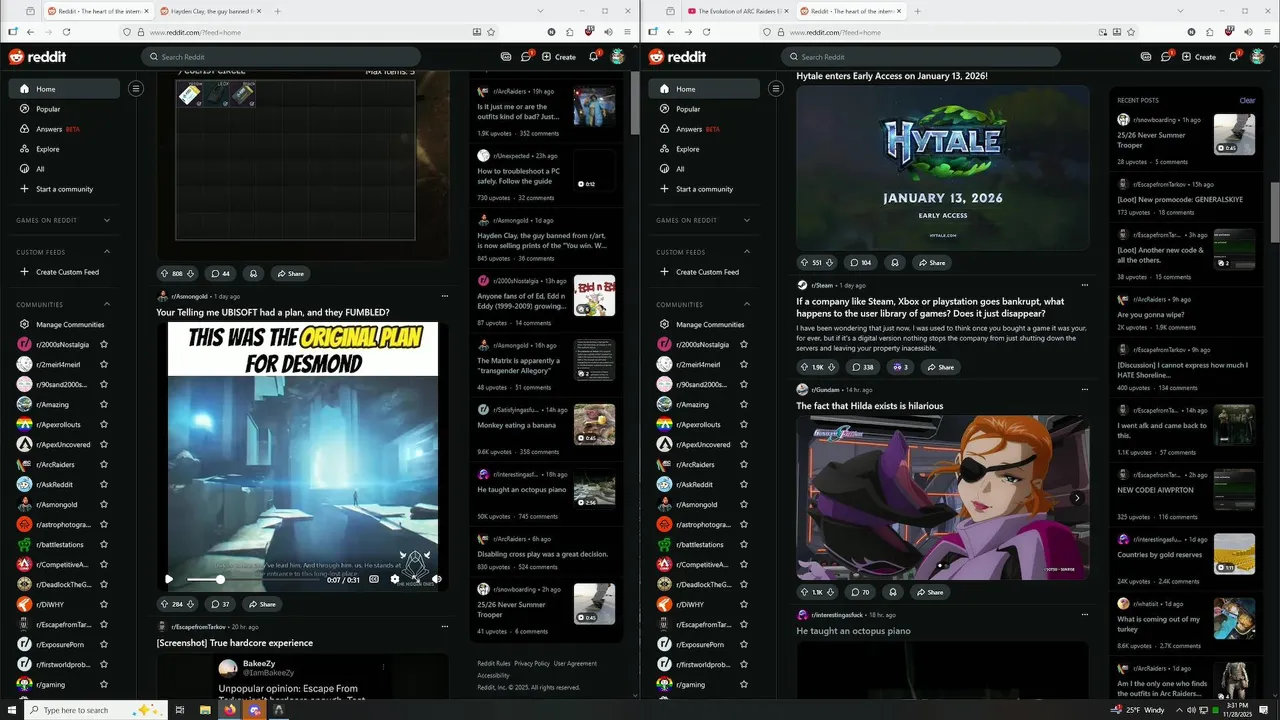Give award on the Hytale post

tap(894, 263)
